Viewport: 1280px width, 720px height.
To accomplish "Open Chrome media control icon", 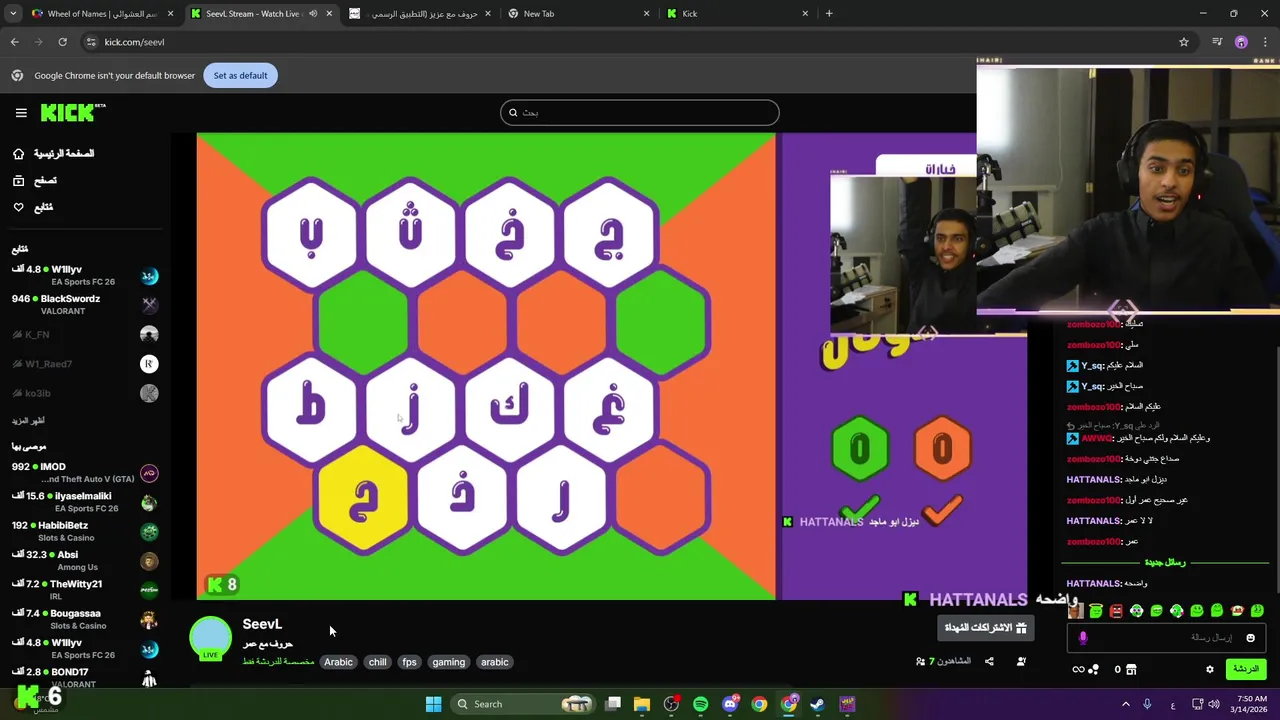I will tap(1217, 42).
